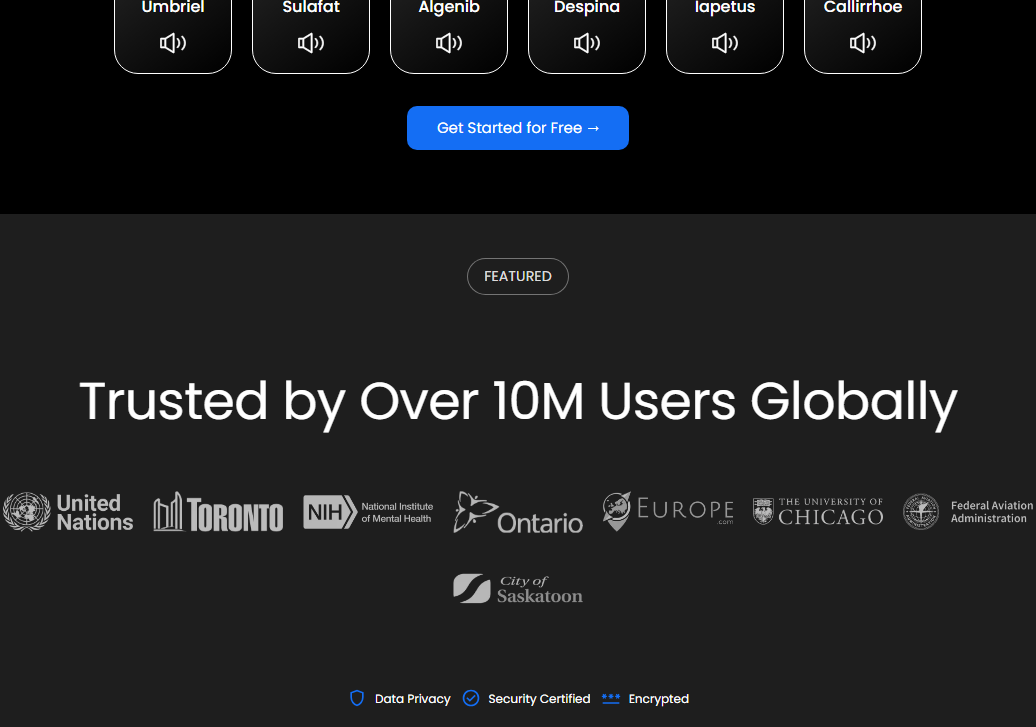Play the Despina voice sample speaker icon
This screenshot has width=1036, height=727.
pyautogui.click(x=587, y=43)
